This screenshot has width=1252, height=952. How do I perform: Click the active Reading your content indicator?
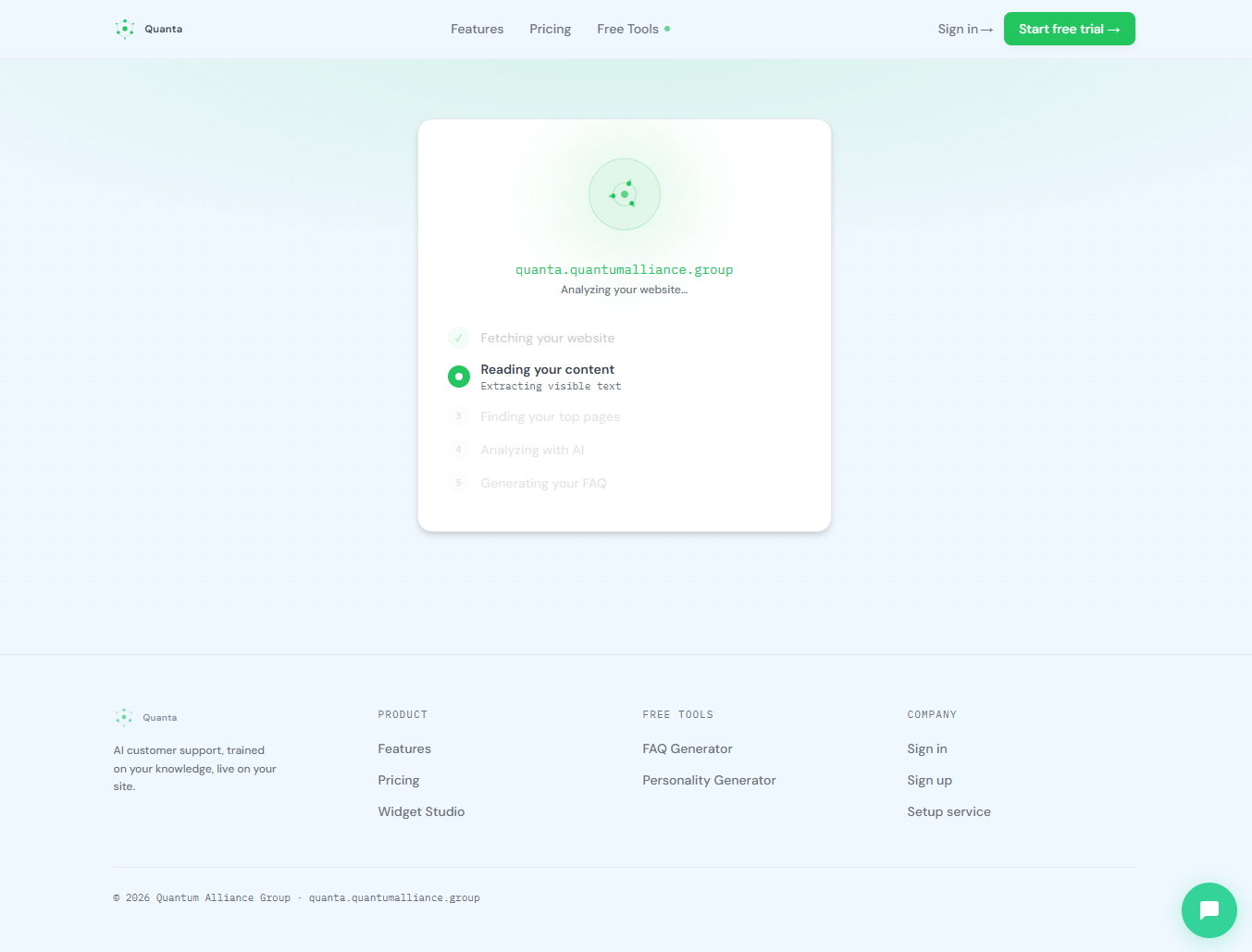pos(459,377)
